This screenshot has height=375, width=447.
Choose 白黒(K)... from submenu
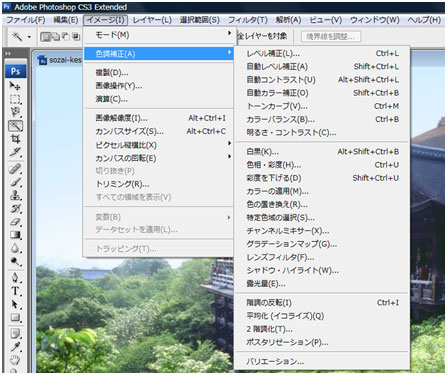[322, 152]
